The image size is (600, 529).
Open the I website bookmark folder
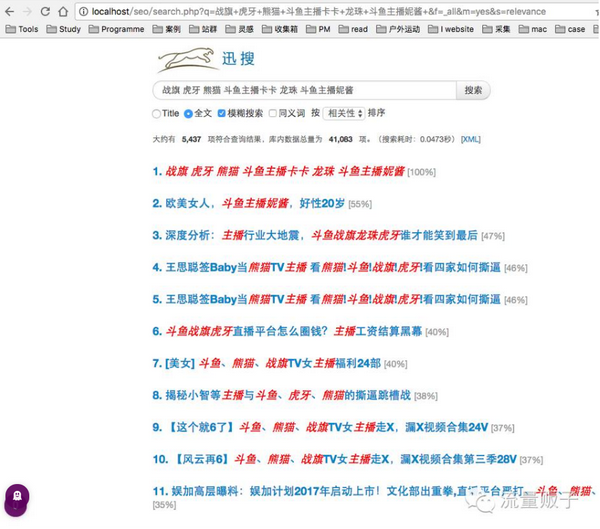[451, 29]
